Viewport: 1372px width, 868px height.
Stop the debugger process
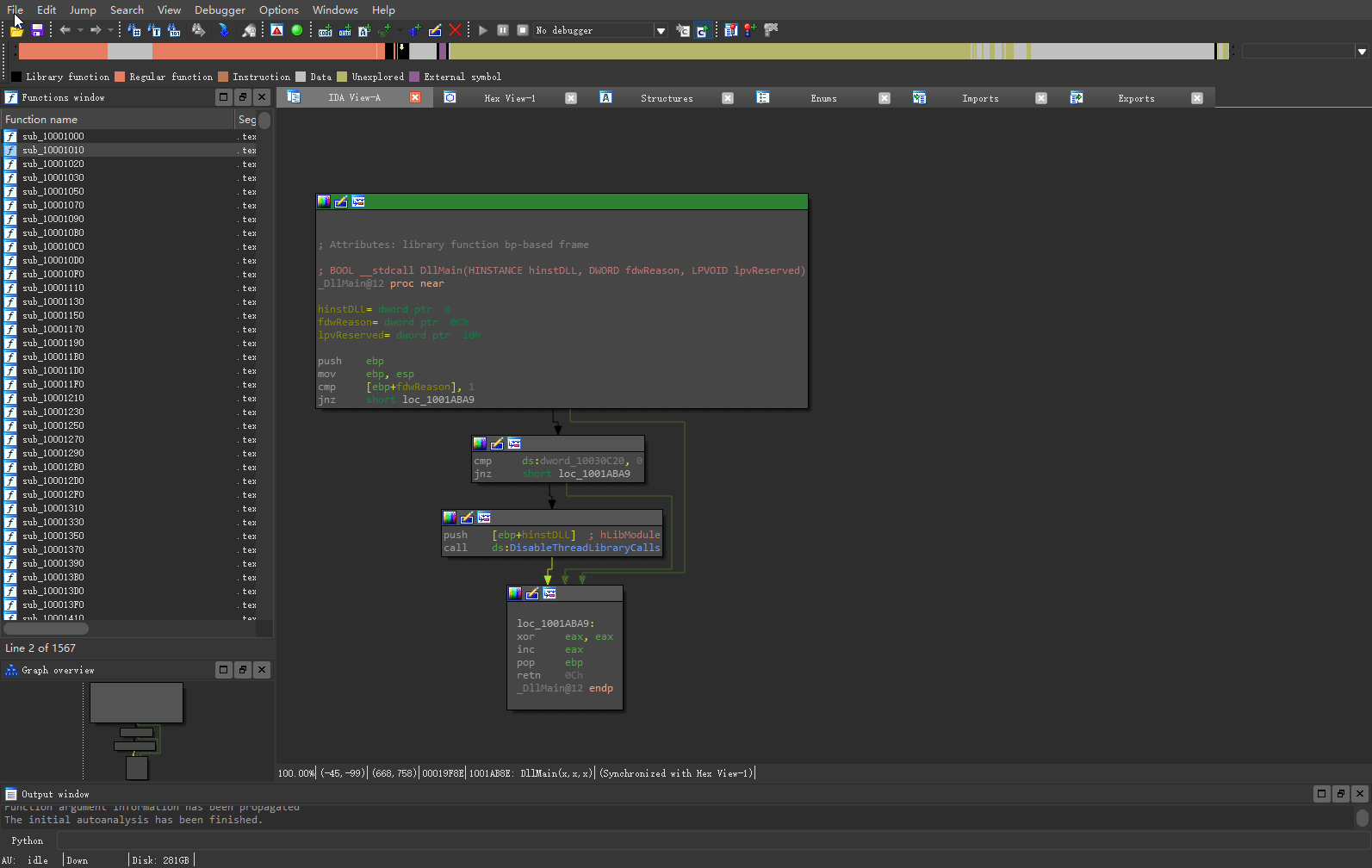click(523, 30)
